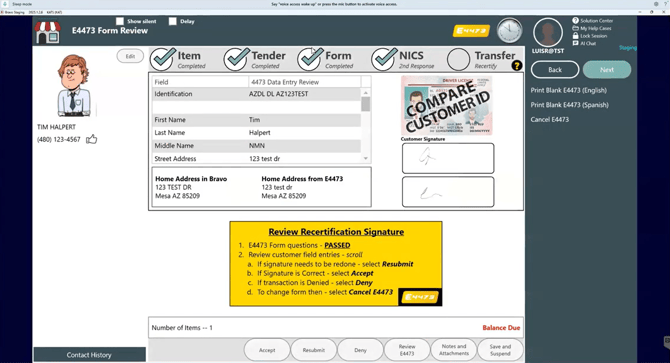Select the Street Address row
This screenshot has height=363, width=670.
(x=256, y=158)
